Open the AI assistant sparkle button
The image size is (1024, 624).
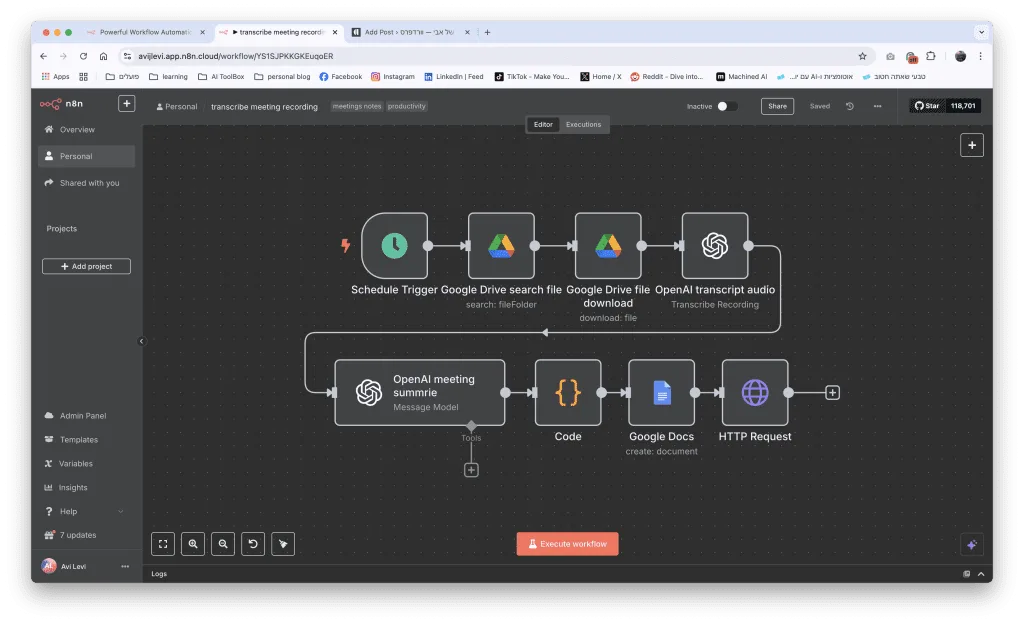pyautogui.click(x=972, y=544)
